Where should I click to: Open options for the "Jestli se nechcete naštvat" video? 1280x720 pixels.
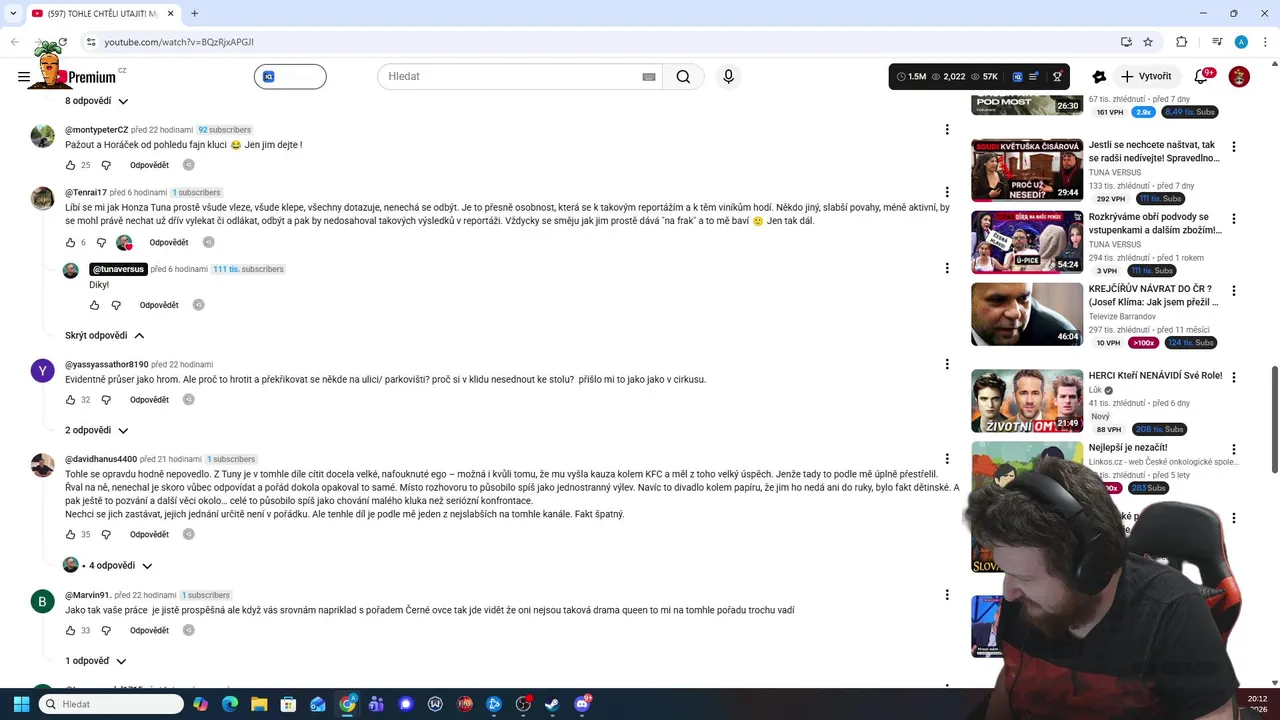[1233, 147]
